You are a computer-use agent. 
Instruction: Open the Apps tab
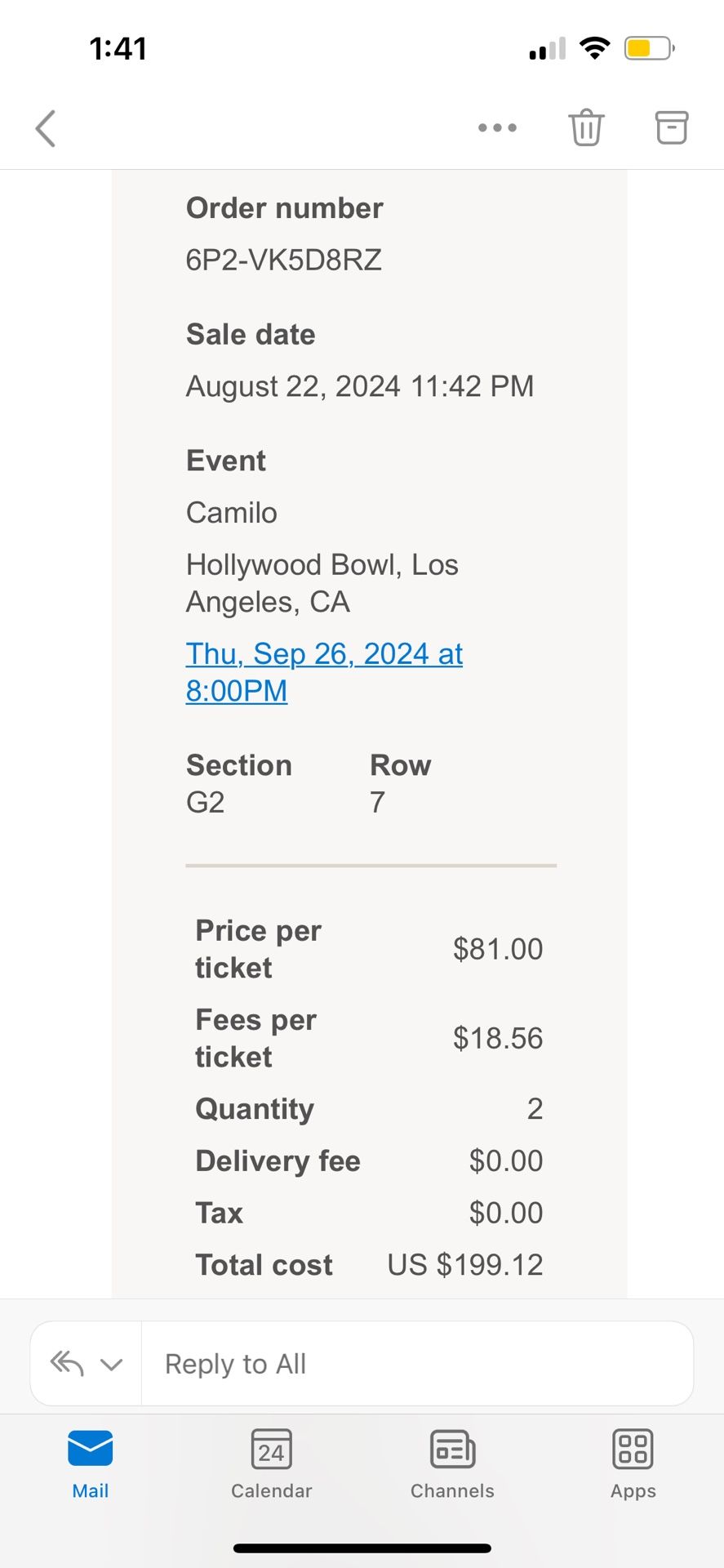[633, 1464]
